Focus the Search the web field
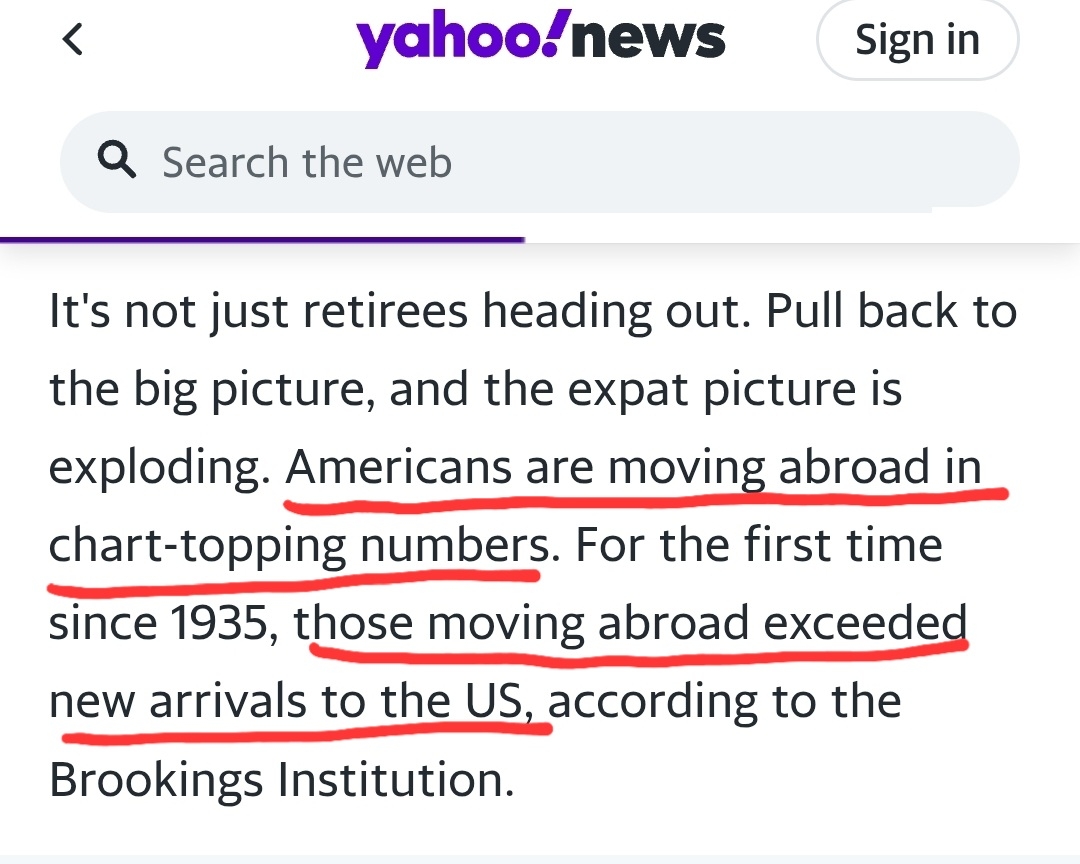Image resolution: width=1080 pixels, height=864 pixels. point(560,162)
